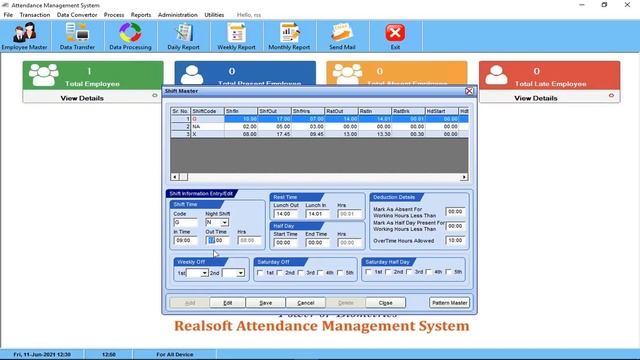Click the In Time field

(x=186, y=240)
